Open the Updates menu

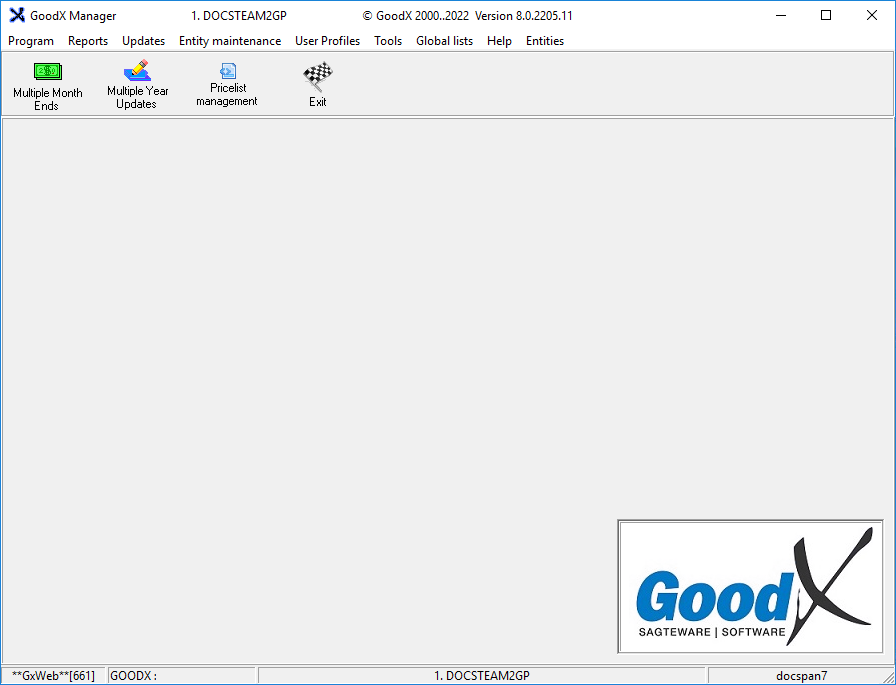tap(143, 41)
